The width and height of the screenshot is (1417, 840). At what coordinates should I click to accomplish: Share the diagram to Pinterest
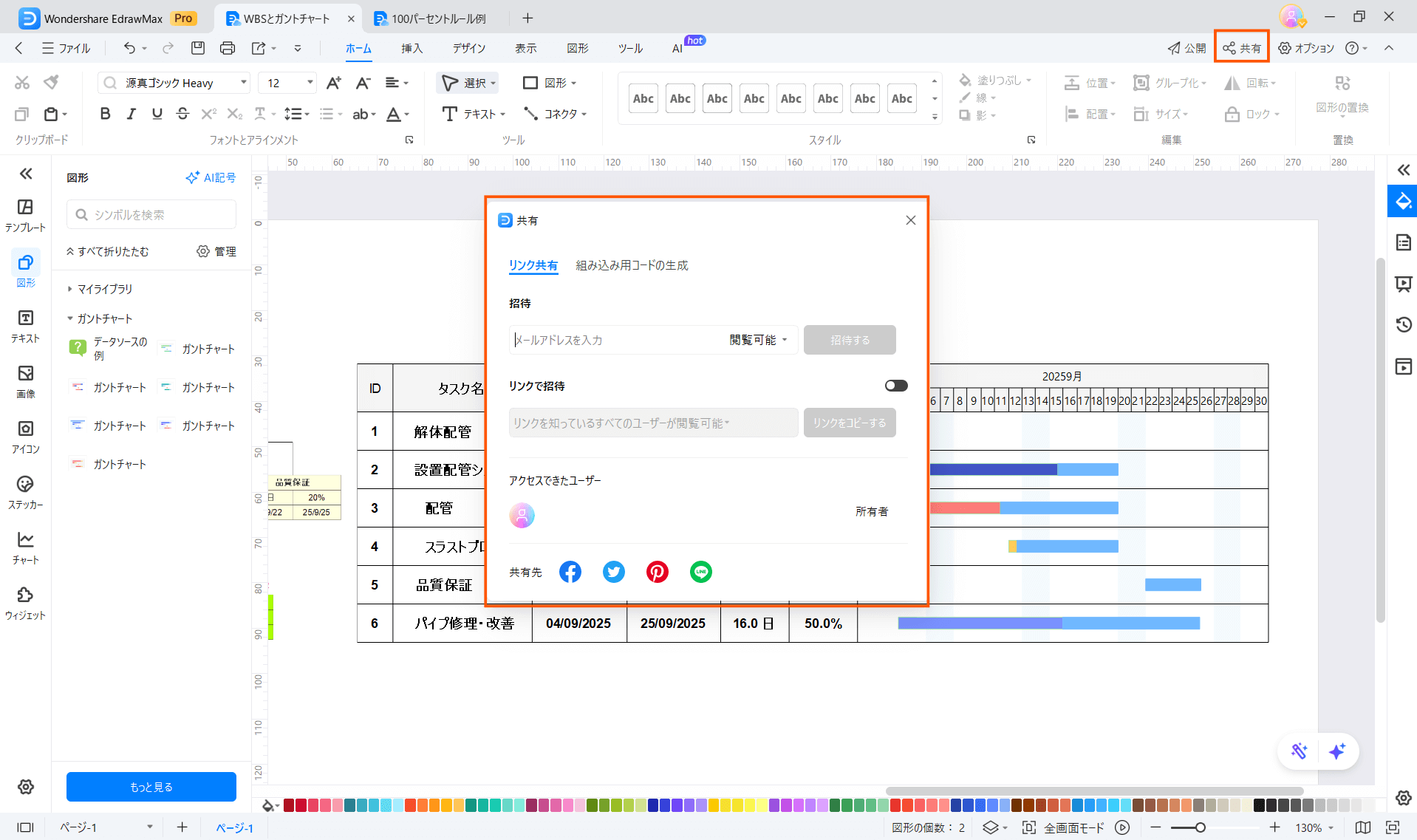click(x=657, y=571)
